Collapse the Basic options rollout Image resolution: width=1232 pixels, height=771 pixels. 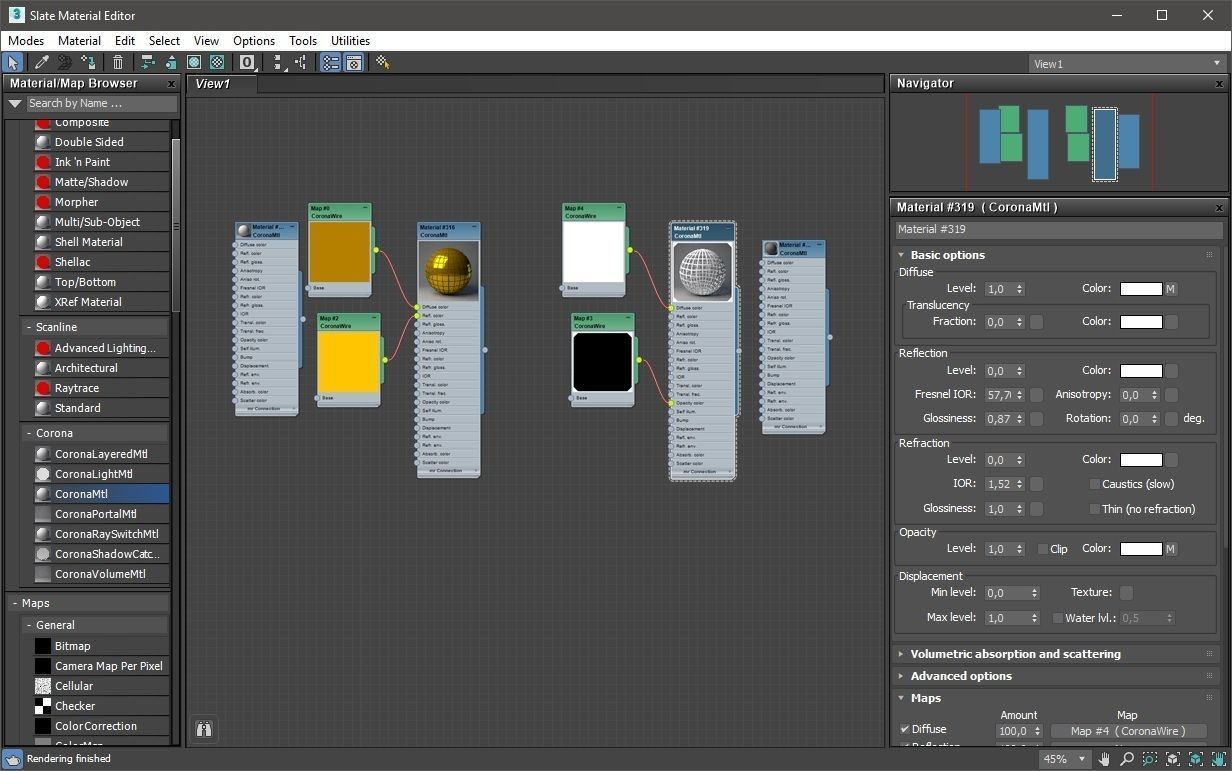[x=901, y=255]
